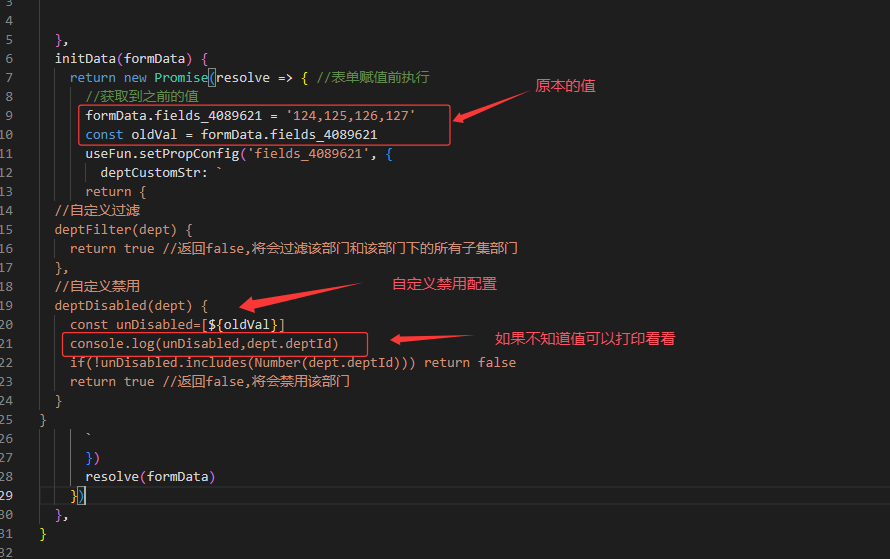The image size is (890, 559).
Task: Click the deptFilter(dept) function definition
Action: pos(116,230)
